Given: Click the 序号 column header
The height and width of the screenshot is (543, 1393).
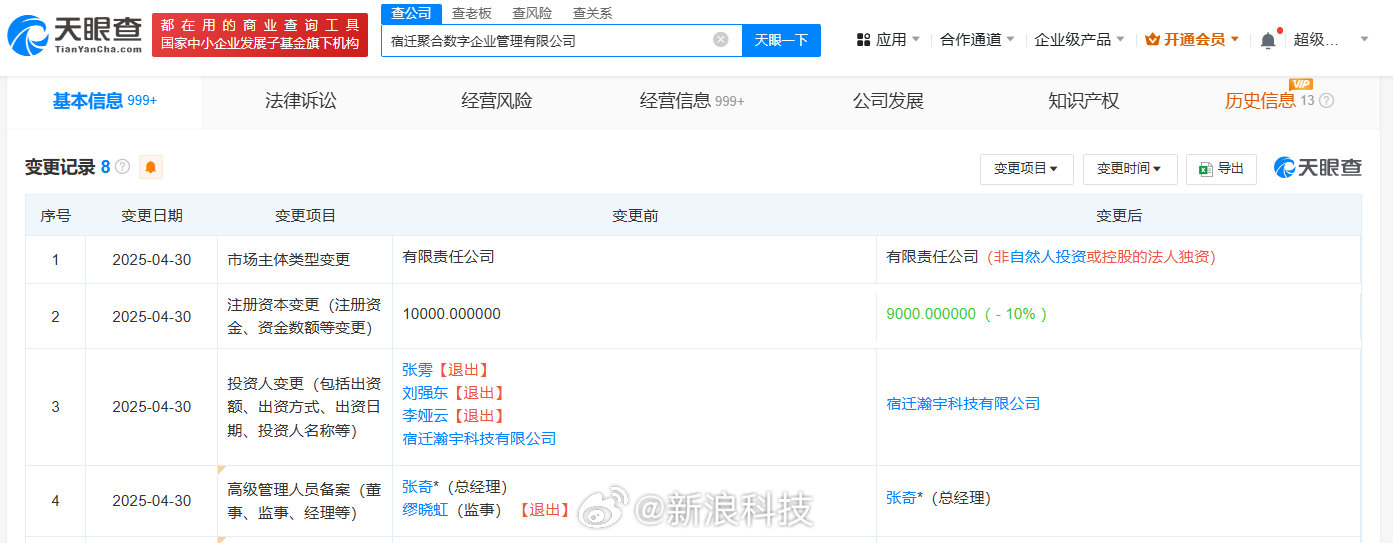Looking at the screenshot, I should click(x=56, y=216).
